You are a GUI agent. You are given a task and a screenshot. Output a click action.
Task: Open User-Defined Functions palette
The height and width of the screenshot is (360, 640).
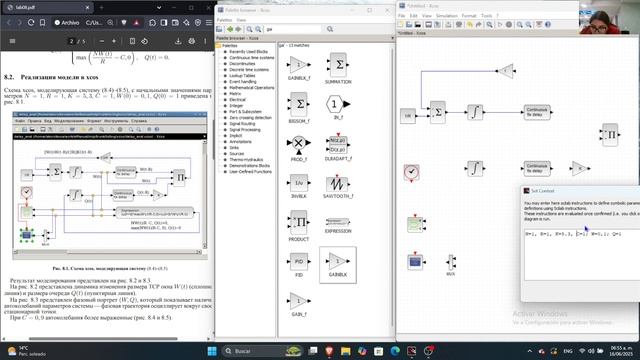(x=250, y=171)
